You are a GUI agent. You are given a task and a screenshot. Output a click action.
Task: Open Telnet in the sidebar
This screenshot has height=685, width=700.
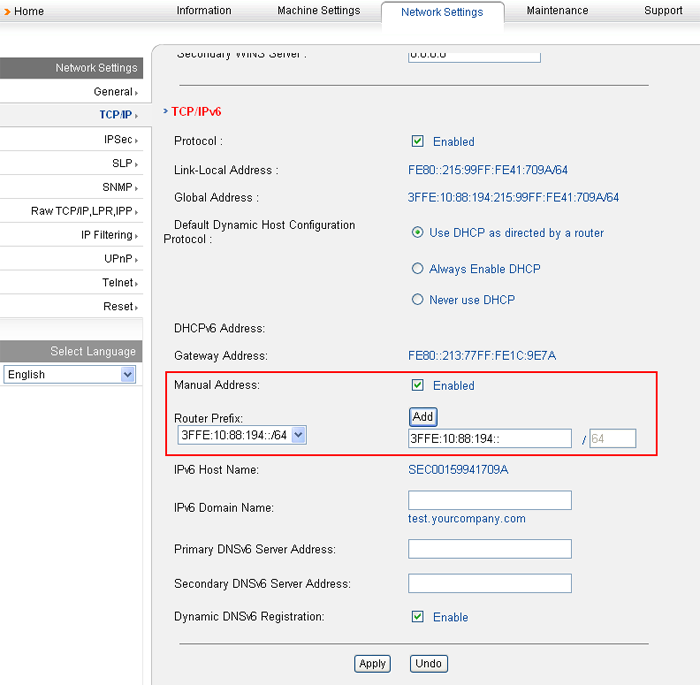click(x=120, y=283)
